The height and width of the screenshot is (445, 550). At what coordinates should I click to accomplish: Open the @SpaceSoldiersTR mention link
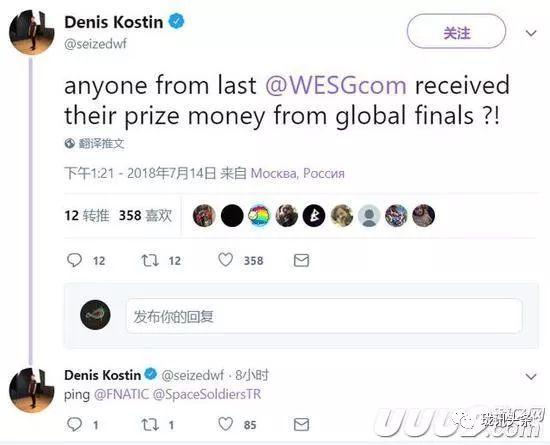pyautogui.click(x=207, y=394)
